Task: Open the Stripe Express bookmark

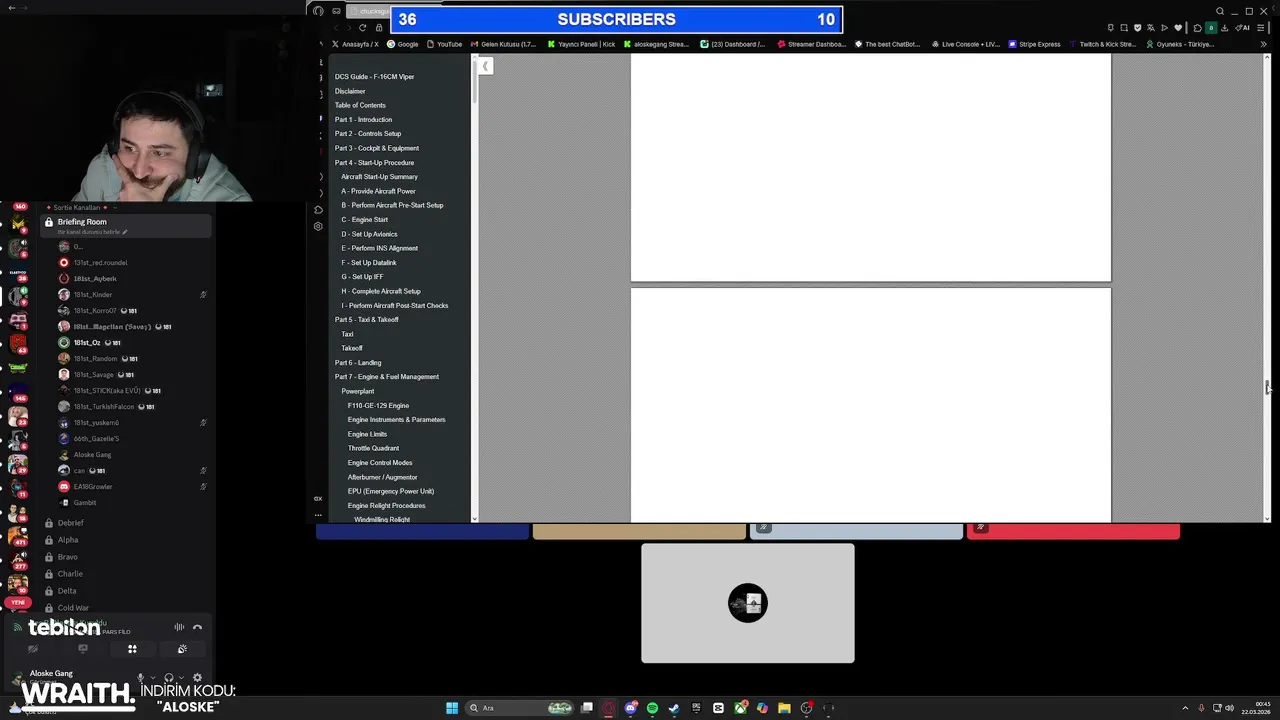Action: 1035,44
